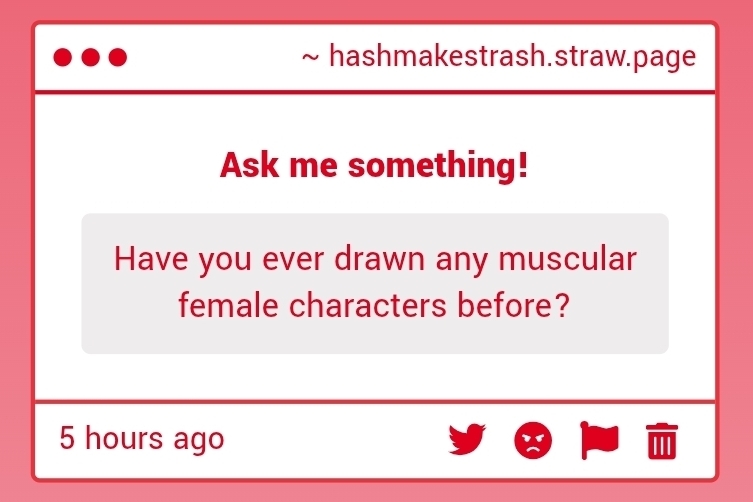The image size is (753, 502).
Task: Click the gray question box left padding
Action: (x=95, y=283)
